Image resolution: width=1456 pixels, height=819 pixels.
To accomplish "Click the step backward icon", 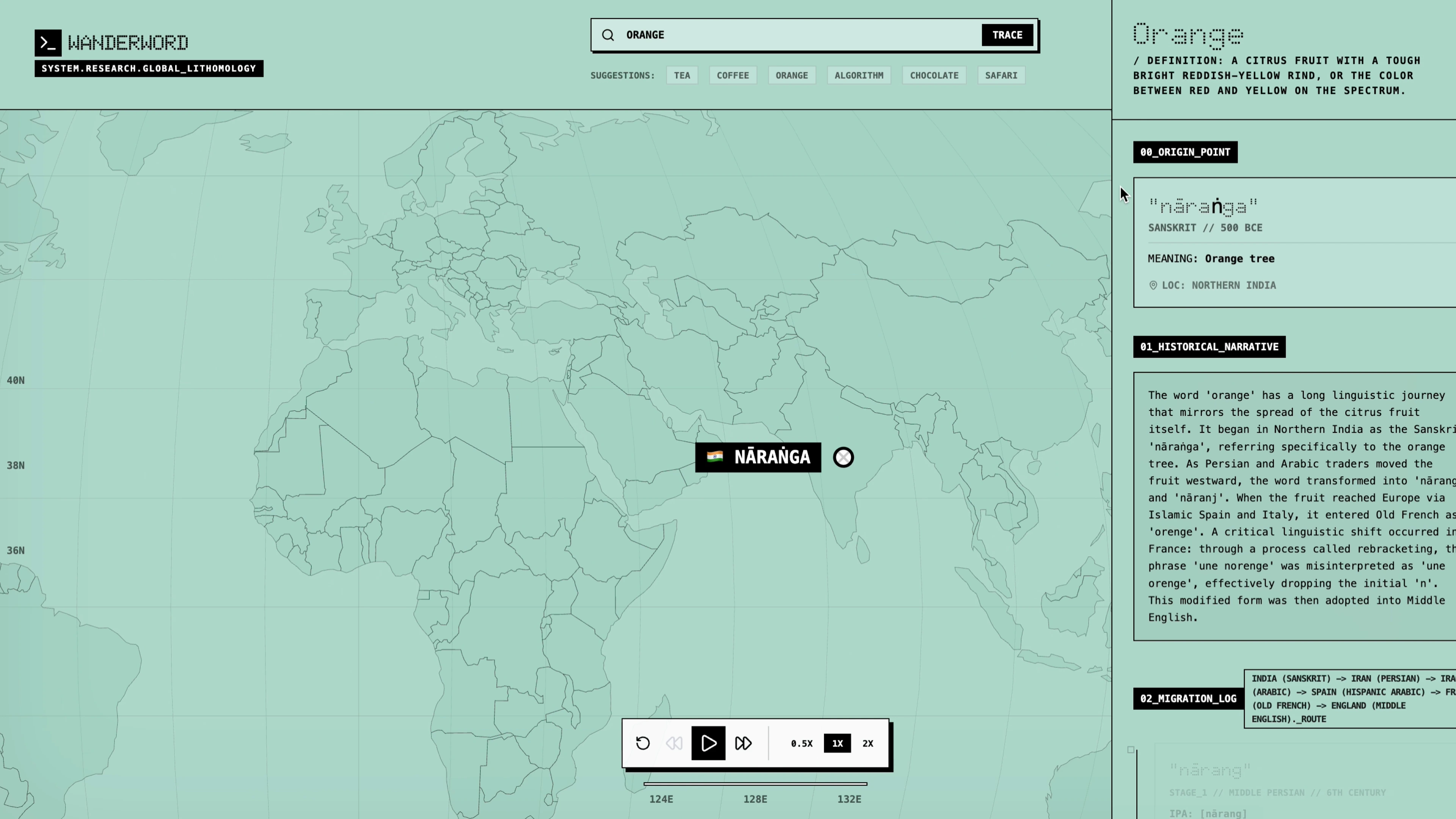I will tap(674, 743).
